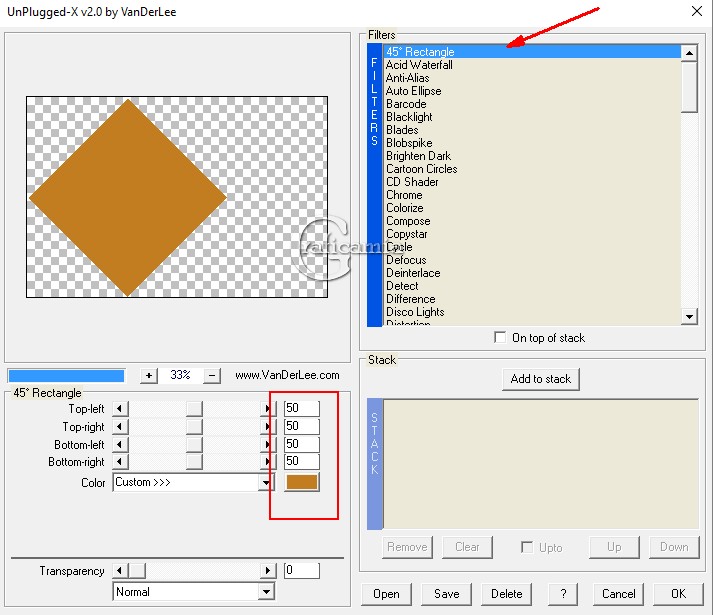This screenshot has height=615, width=713.
Task: Click the Remove button
Action: [x=407, y=547]
